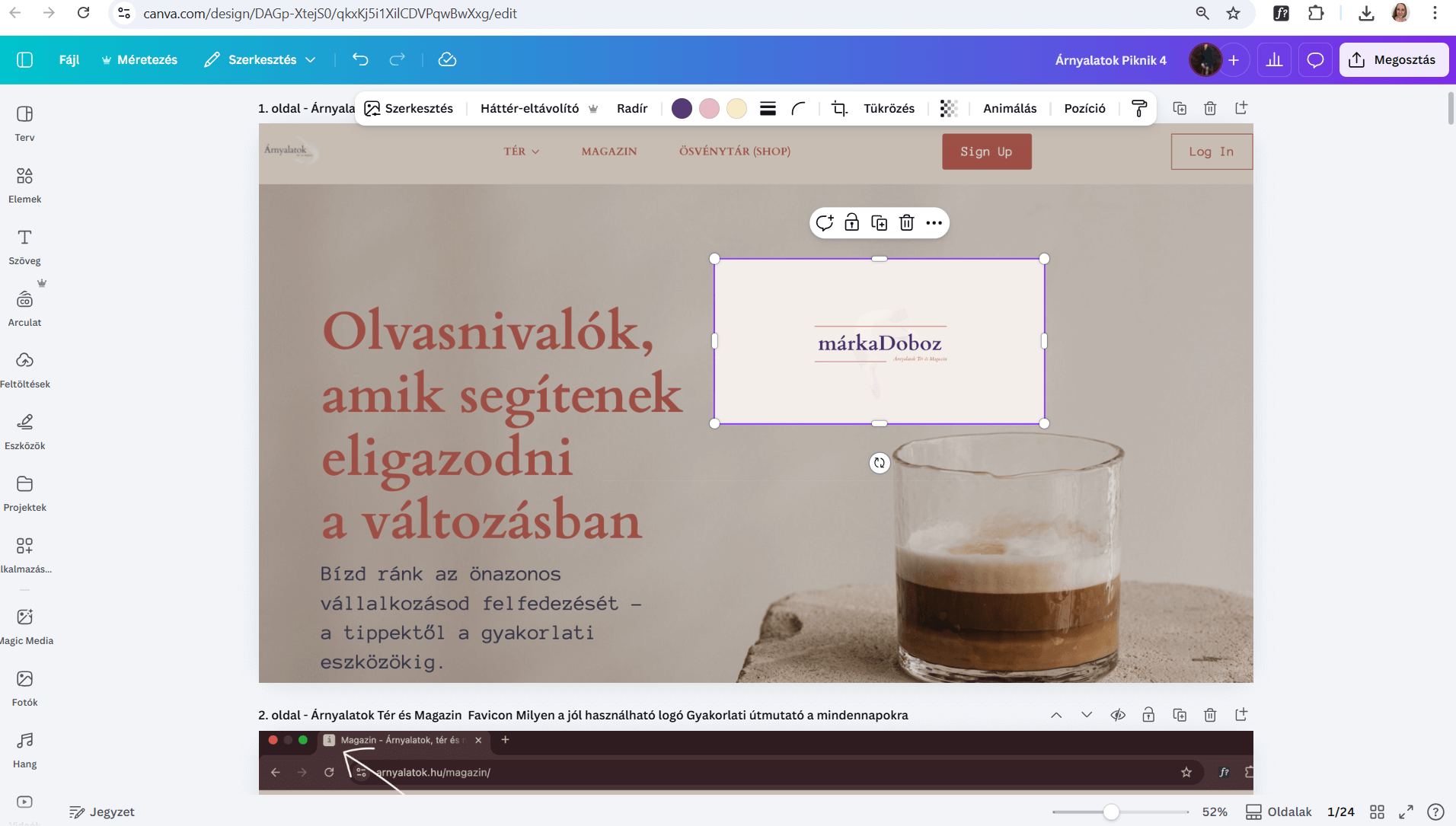Enter fullscreen presentation mode
The width and height of the screenshot is (1456, 826).
1406,812
